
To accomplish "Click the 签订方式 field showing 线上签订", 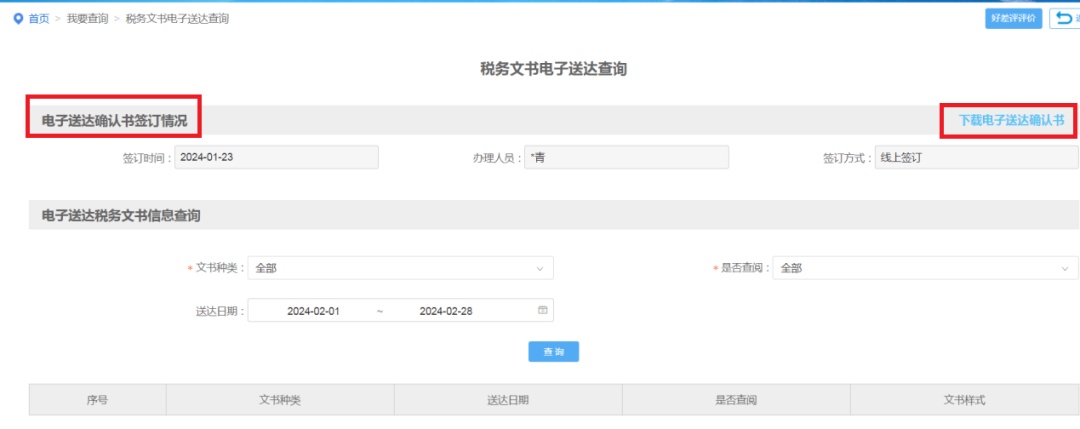I will click(975, 157).
